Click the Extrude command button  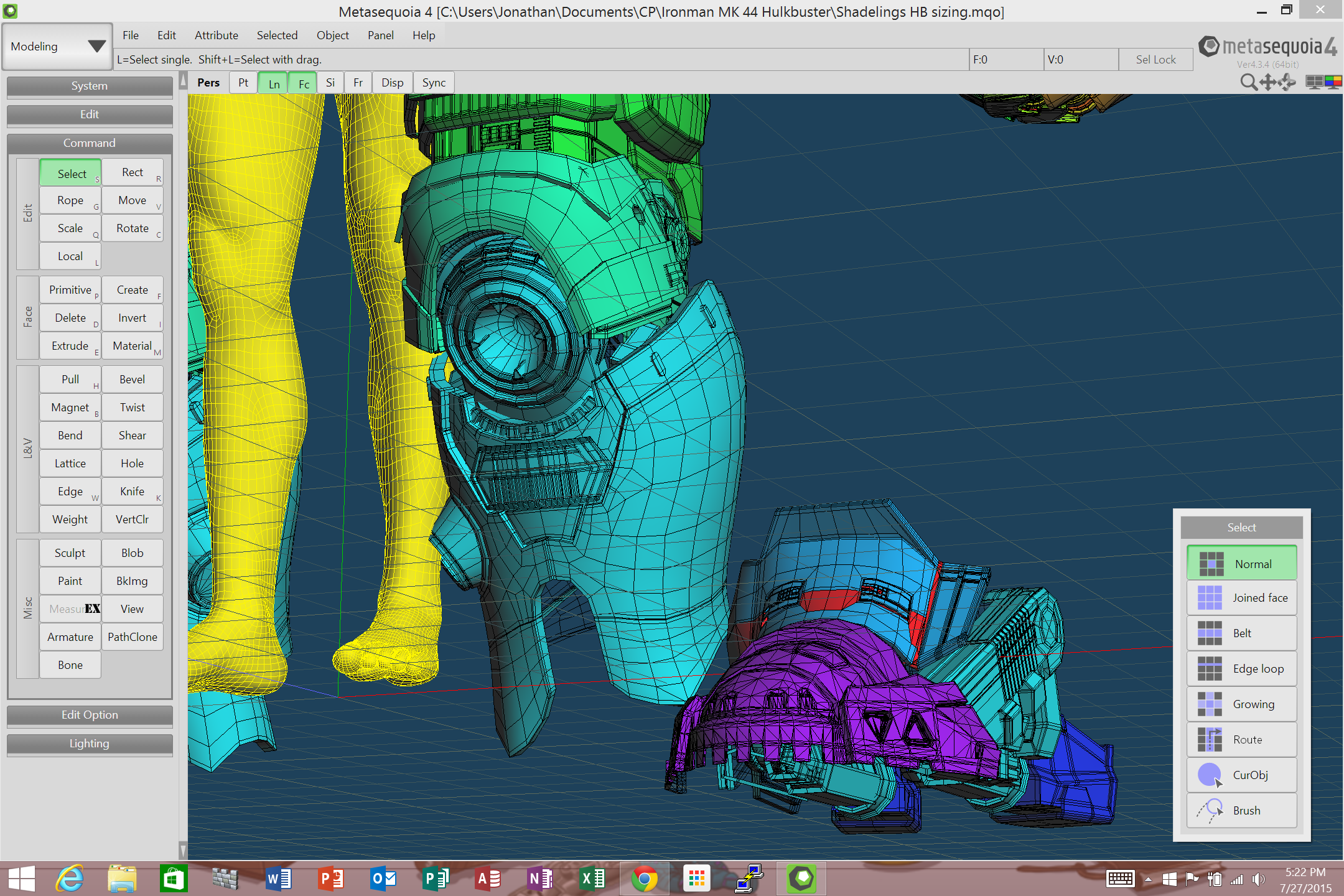(70, 346)
